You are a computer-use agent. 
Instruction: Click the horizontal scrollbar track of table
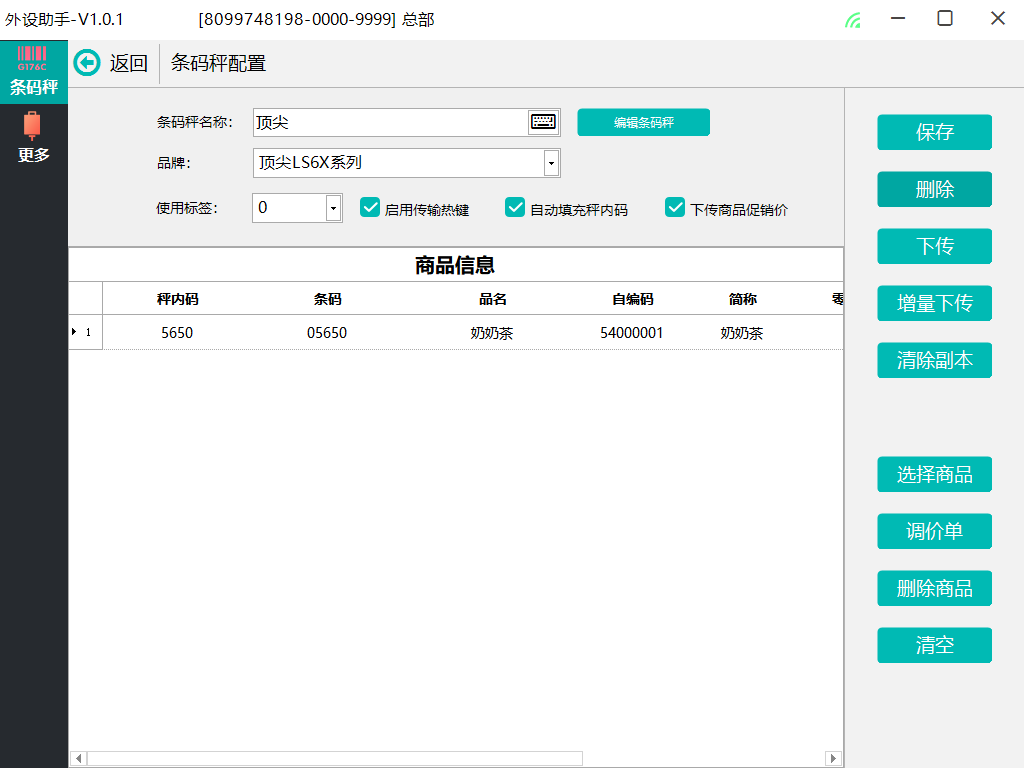[x=700, y=758]
